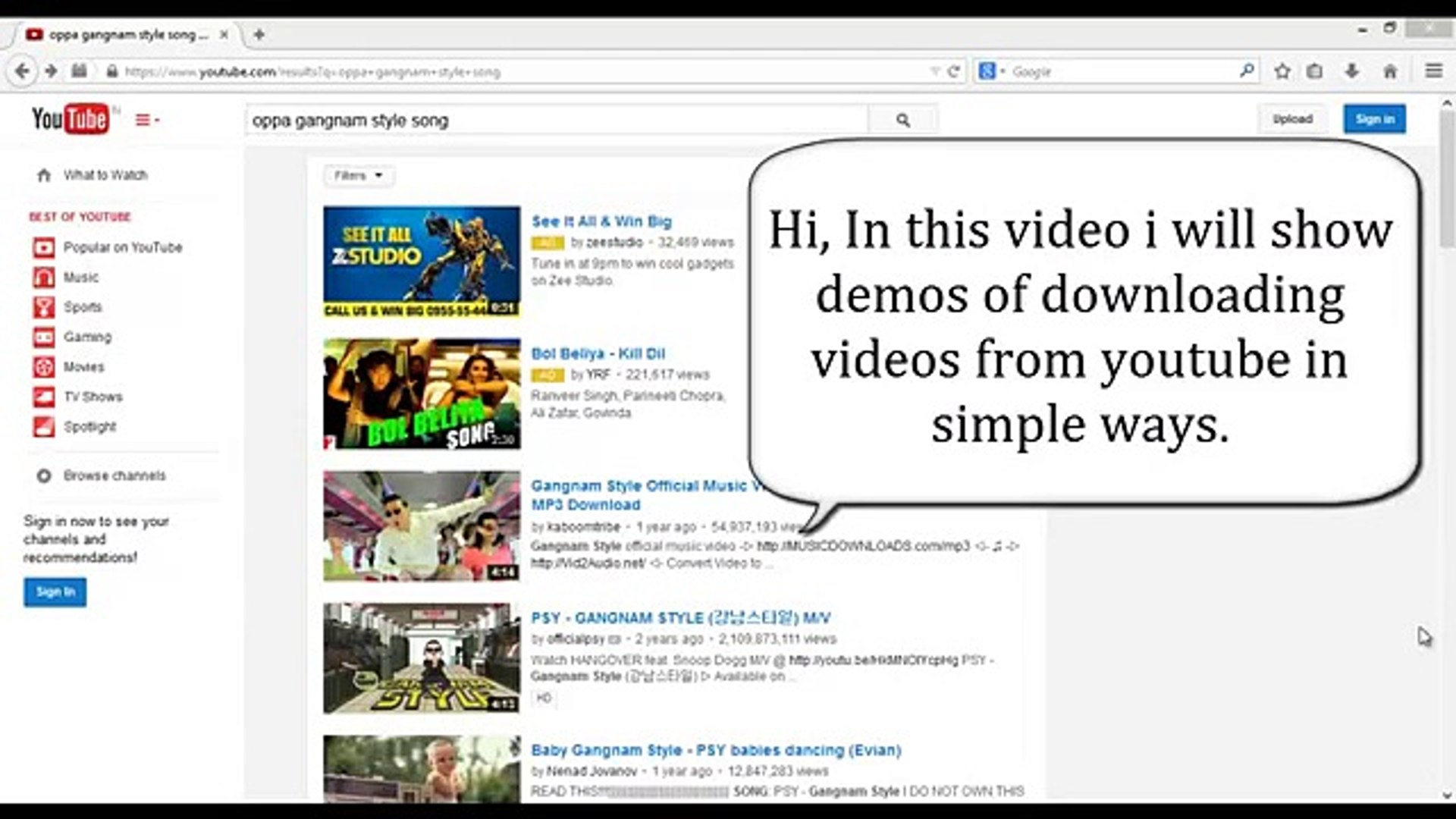Viewport: 1456px width, 819px height.
Task: Open the Movies section icon
Action: tap(45, 366)
